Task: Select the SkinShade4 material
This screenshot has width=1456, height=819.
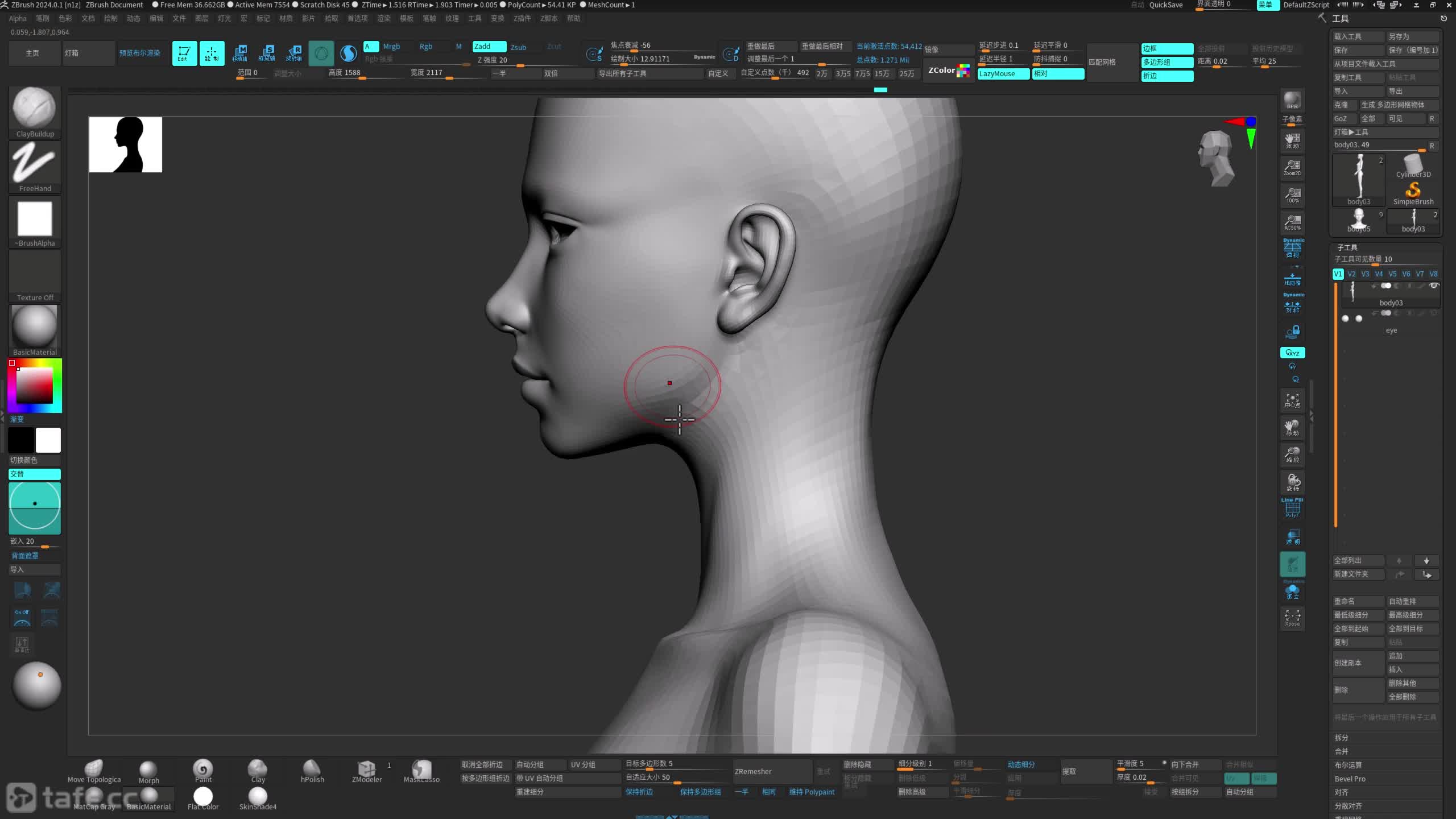Action: [x=258, y=799]
